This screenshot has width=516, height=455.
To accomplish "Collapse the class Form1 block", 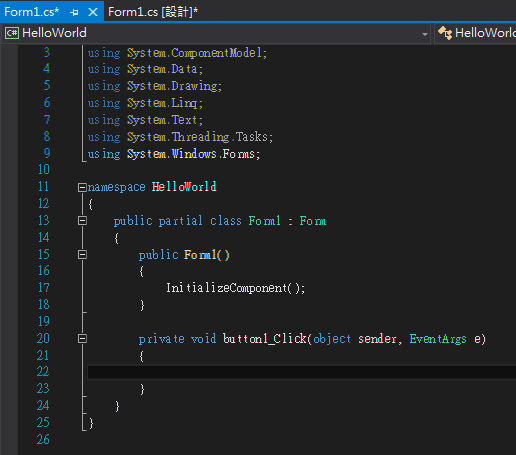I will click(82, 221).
